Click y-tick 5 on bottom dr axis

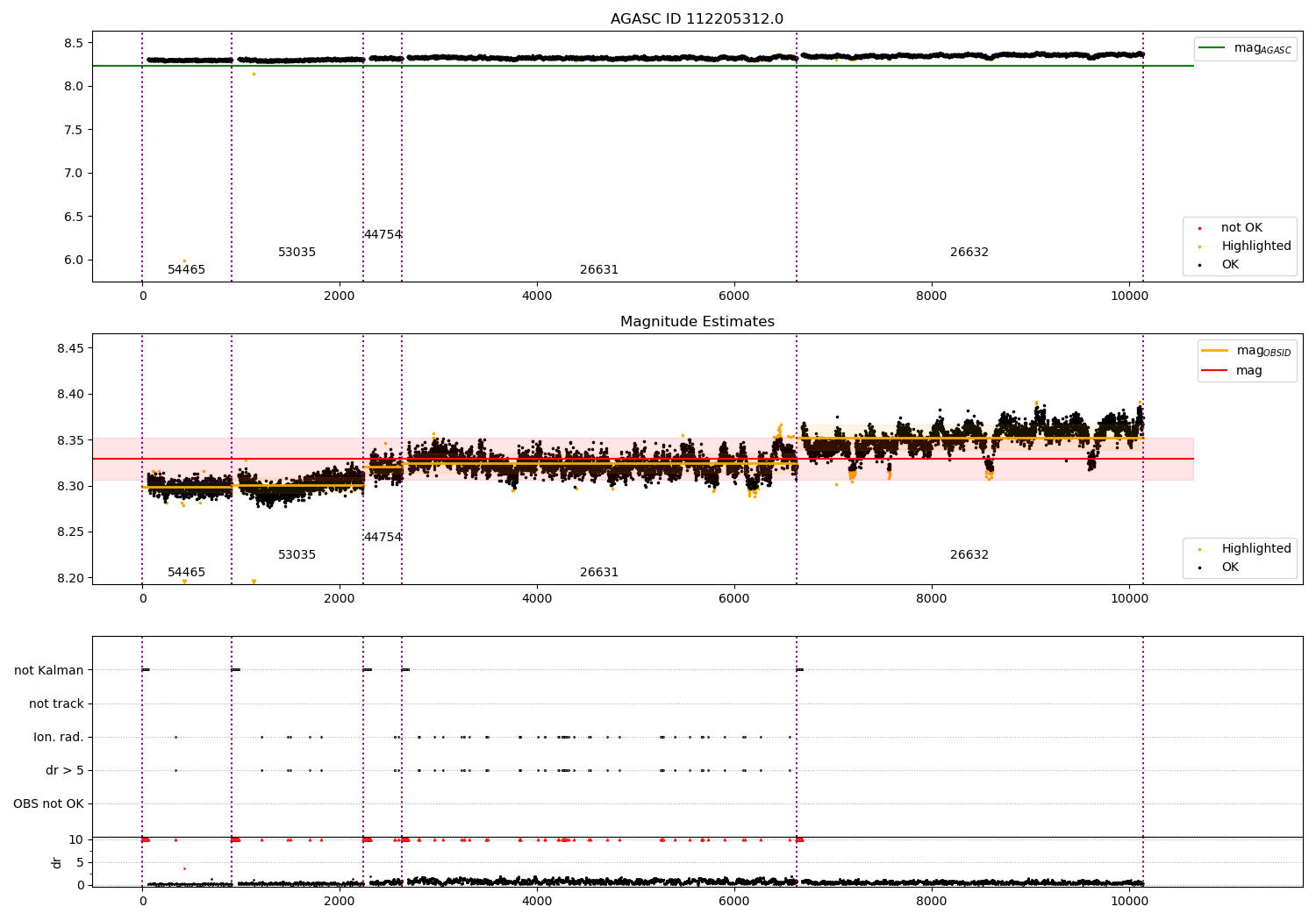(x=80, y=863)
